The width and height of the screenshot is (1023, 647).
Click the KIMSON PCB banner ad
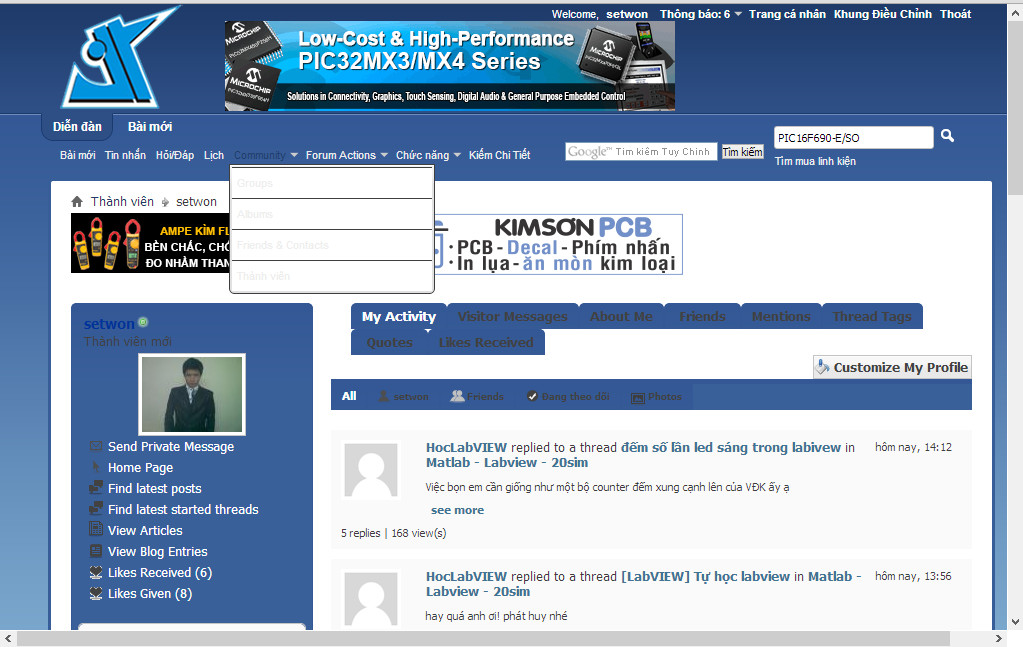click(558, 245)
